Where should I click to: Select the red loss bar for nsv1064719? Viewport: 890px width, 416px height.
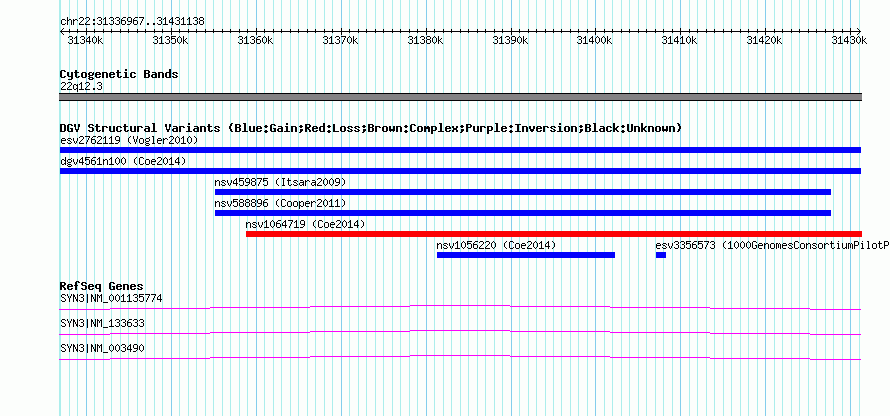554,234
